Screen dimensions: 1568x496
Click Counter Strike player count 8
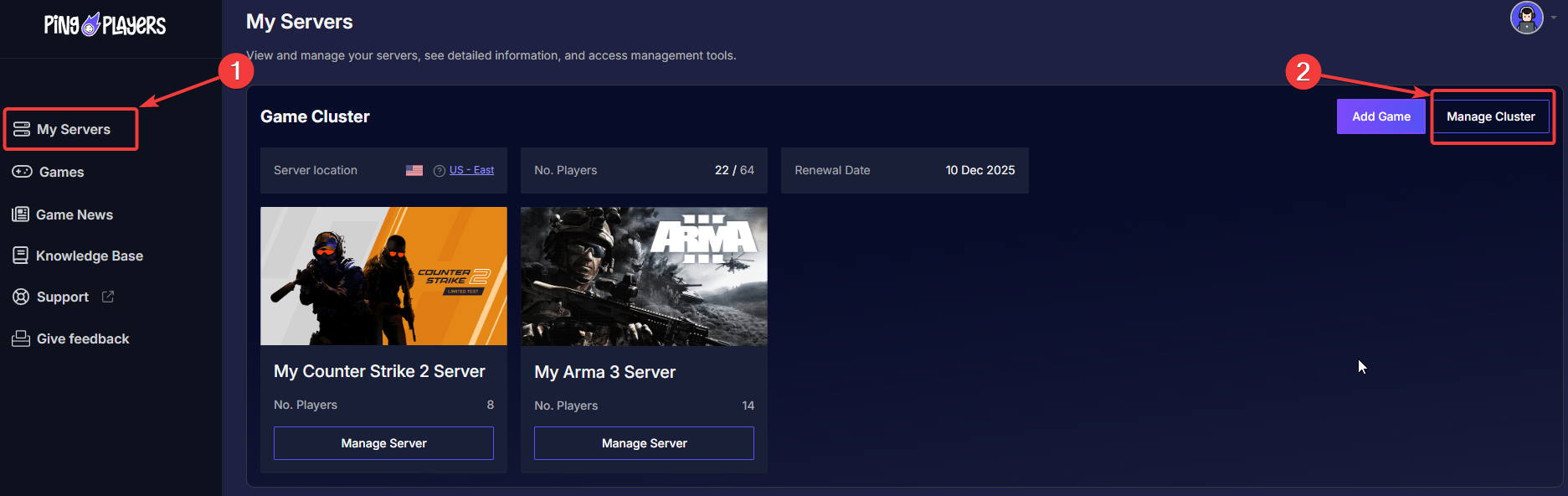point(491,405)
